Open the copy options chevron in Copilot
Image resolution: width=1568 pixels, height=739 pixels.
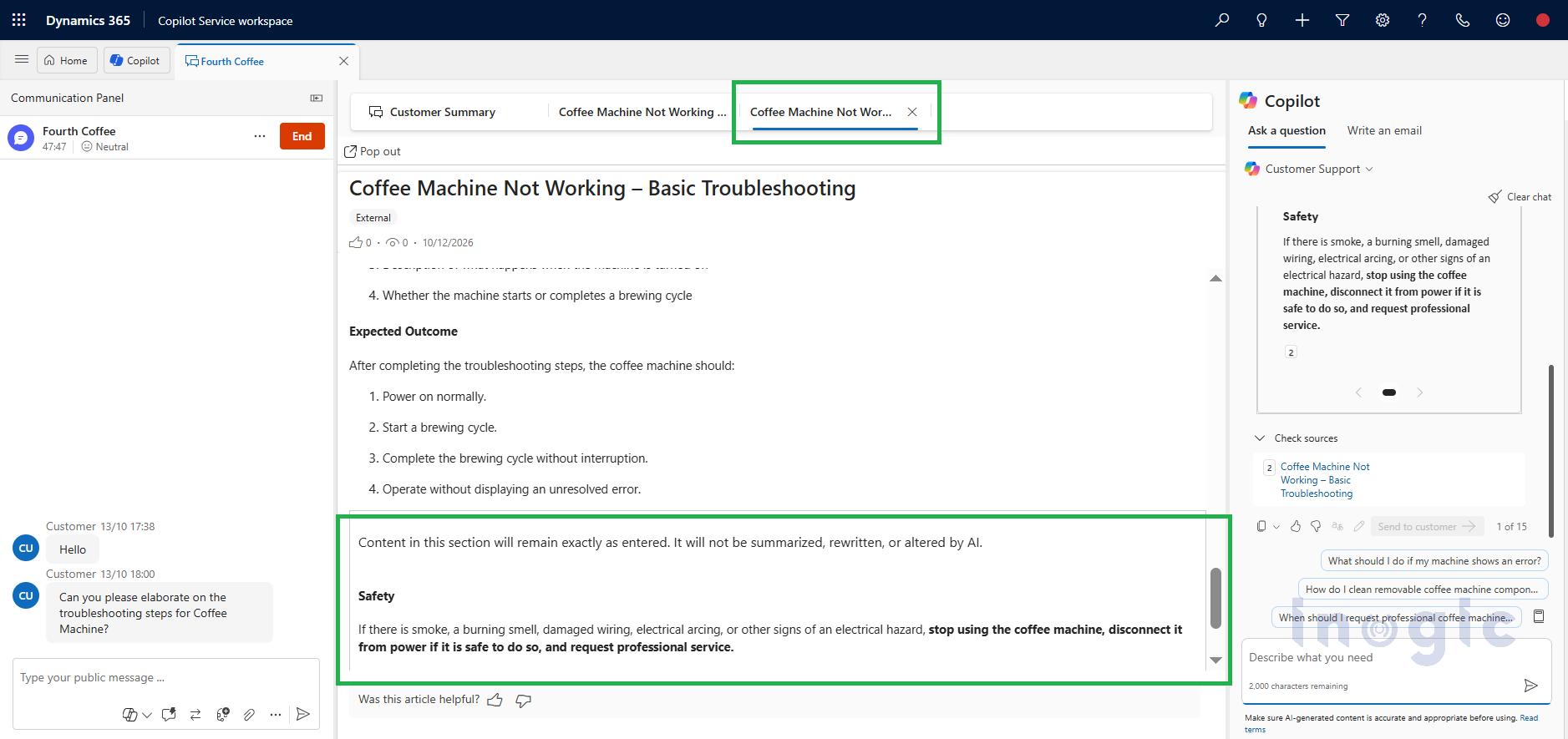coord(1276,526)
